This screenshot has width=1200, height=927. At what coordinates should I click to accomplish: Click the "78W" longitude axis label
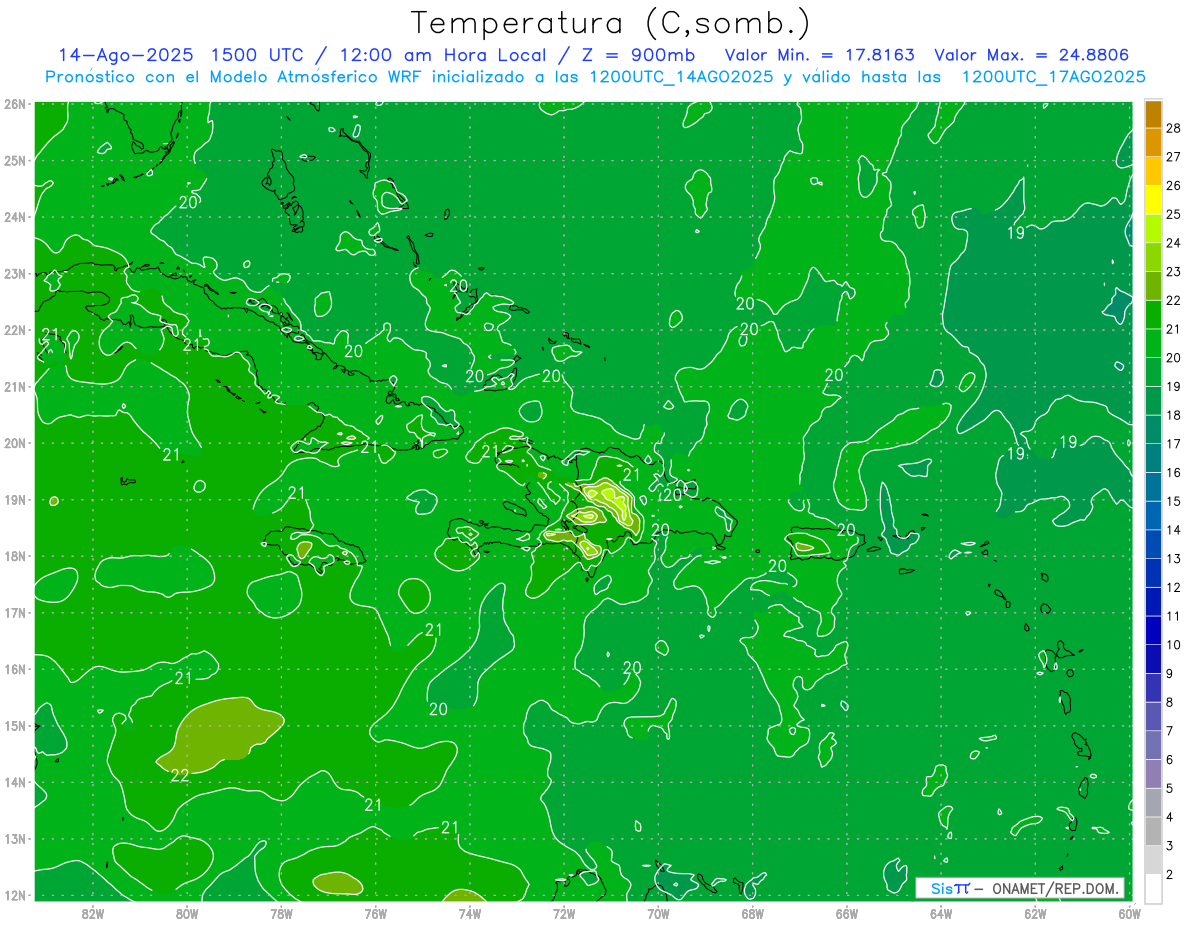coord(281,913)
